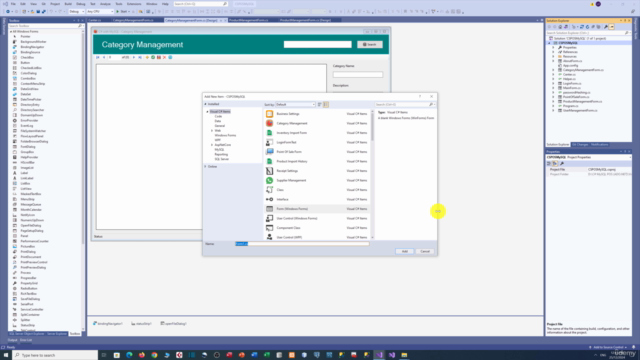Open MainForm.cs in Solution Explorer
This screenshot has height=360, width=640.
pos(572,88)
